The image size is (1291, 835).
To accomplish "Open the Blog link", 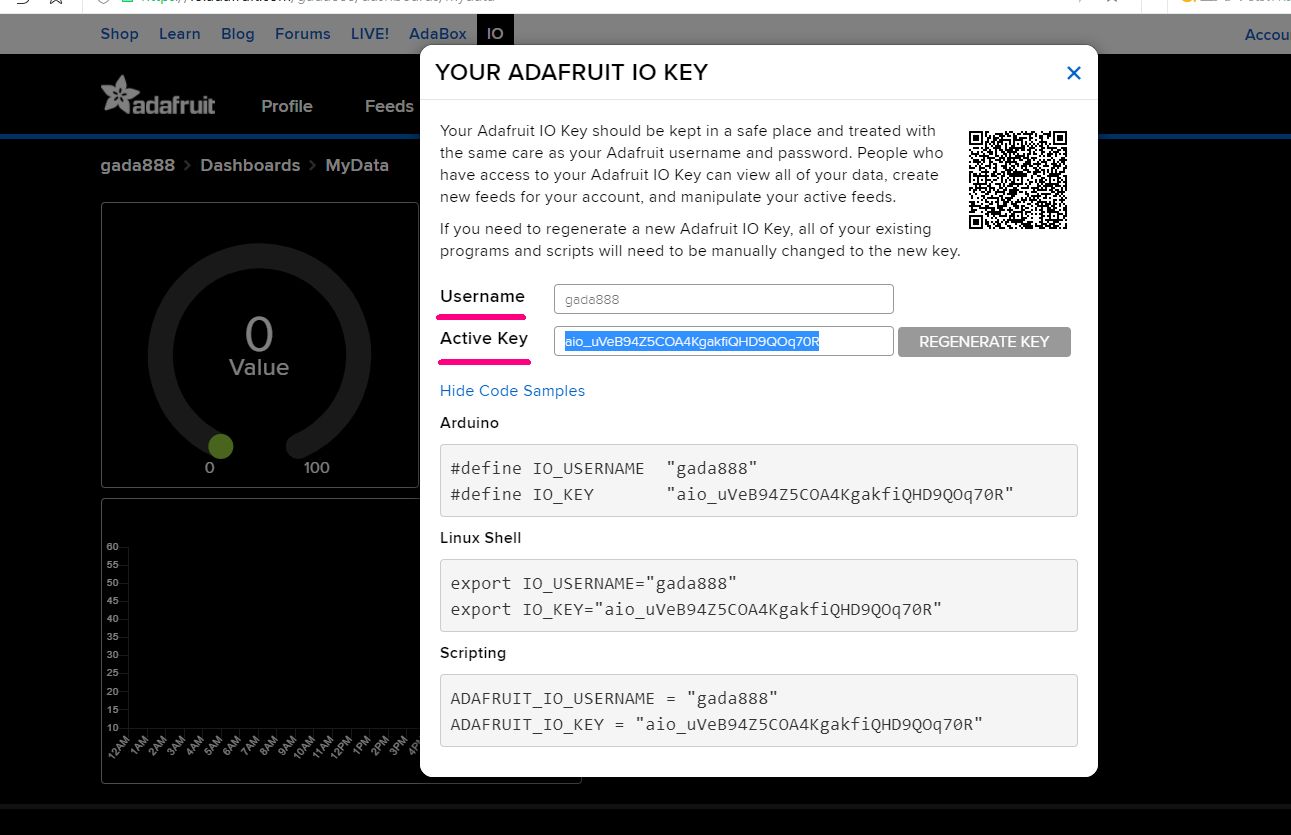I will pyautogui.click(x=238, y=34).
